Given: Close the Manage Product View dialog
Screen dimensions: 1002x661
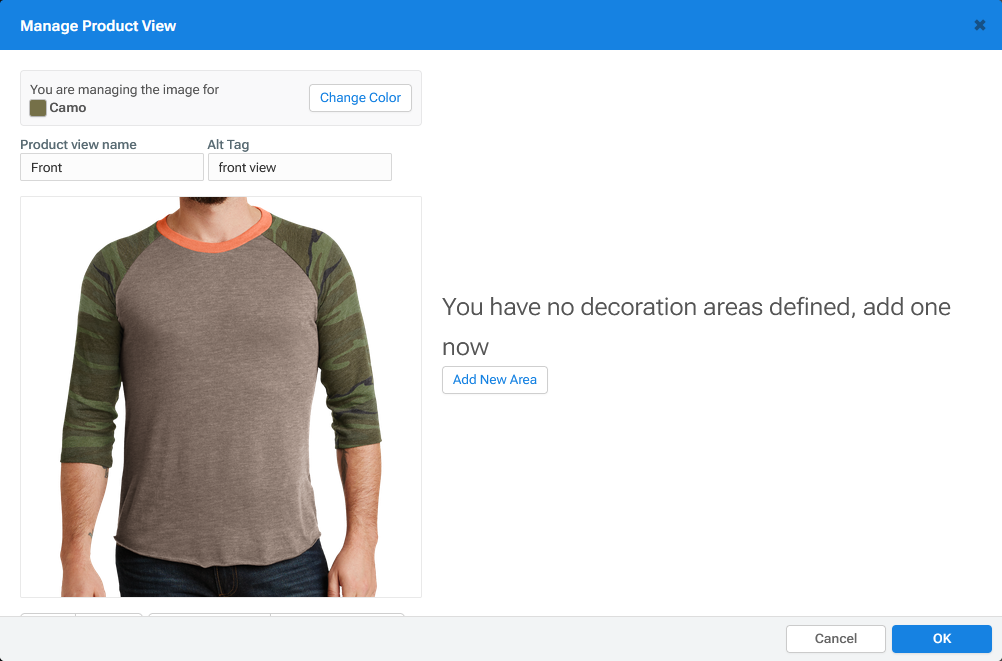Looking at the screenshot, I should click(980, 25).
